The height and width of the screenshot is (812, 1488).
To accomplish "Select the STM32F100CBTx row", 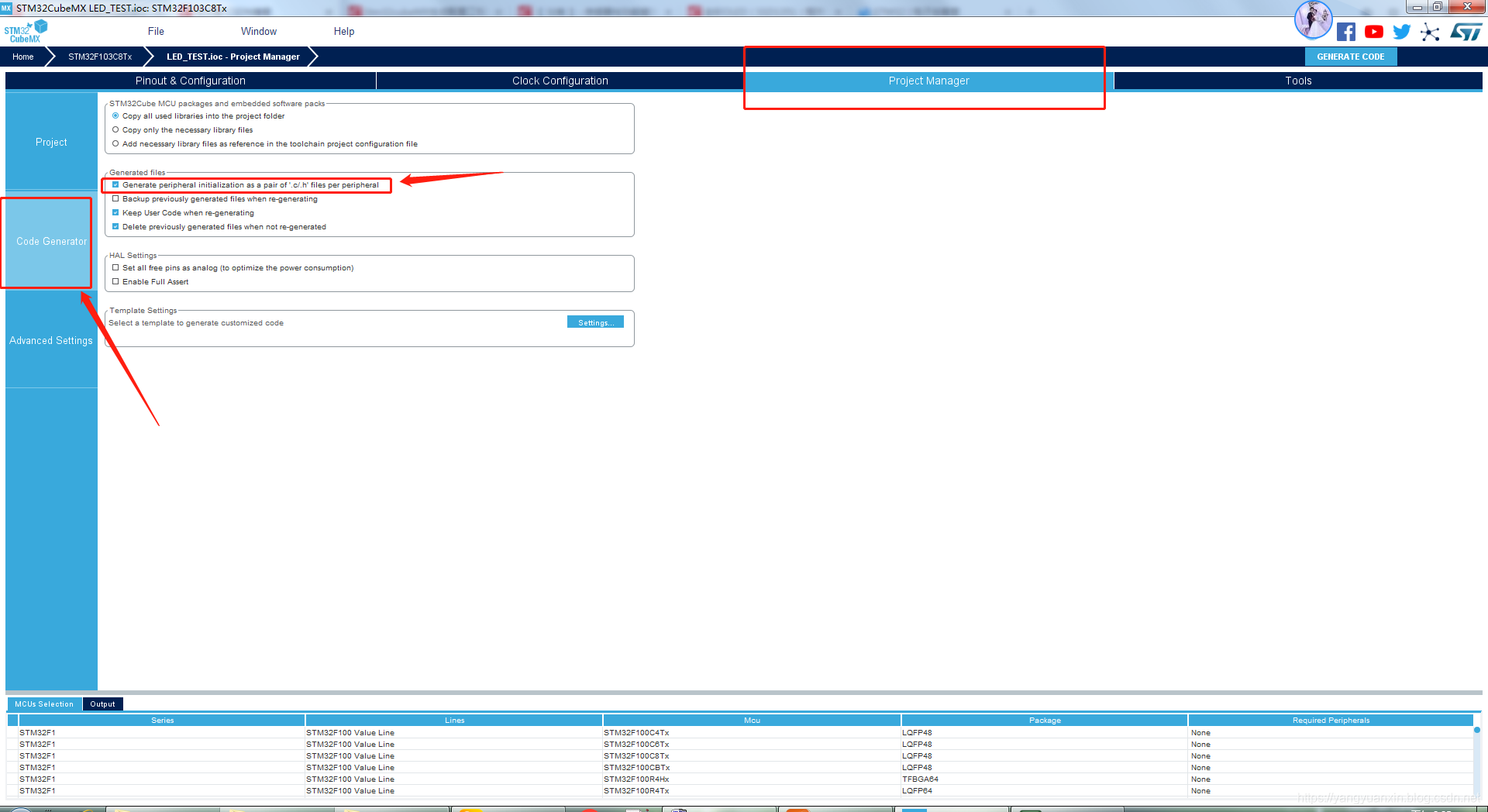I will 740,768.
